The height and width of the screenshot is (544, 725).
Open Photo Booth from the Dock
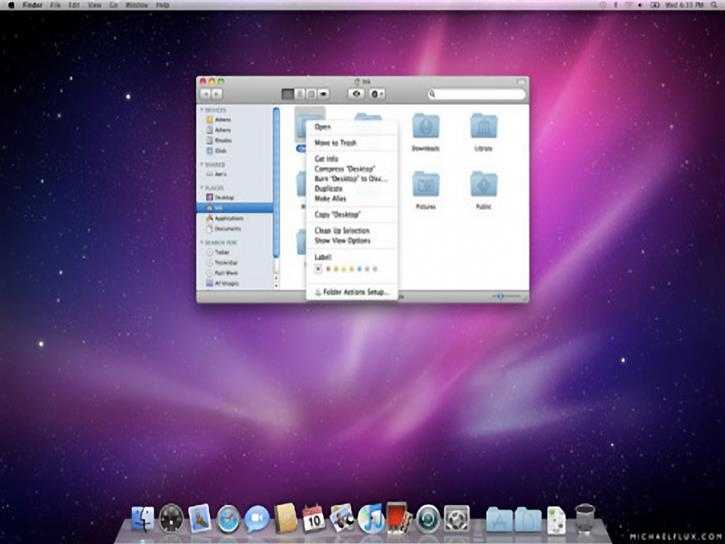click(x=399, y=519)
